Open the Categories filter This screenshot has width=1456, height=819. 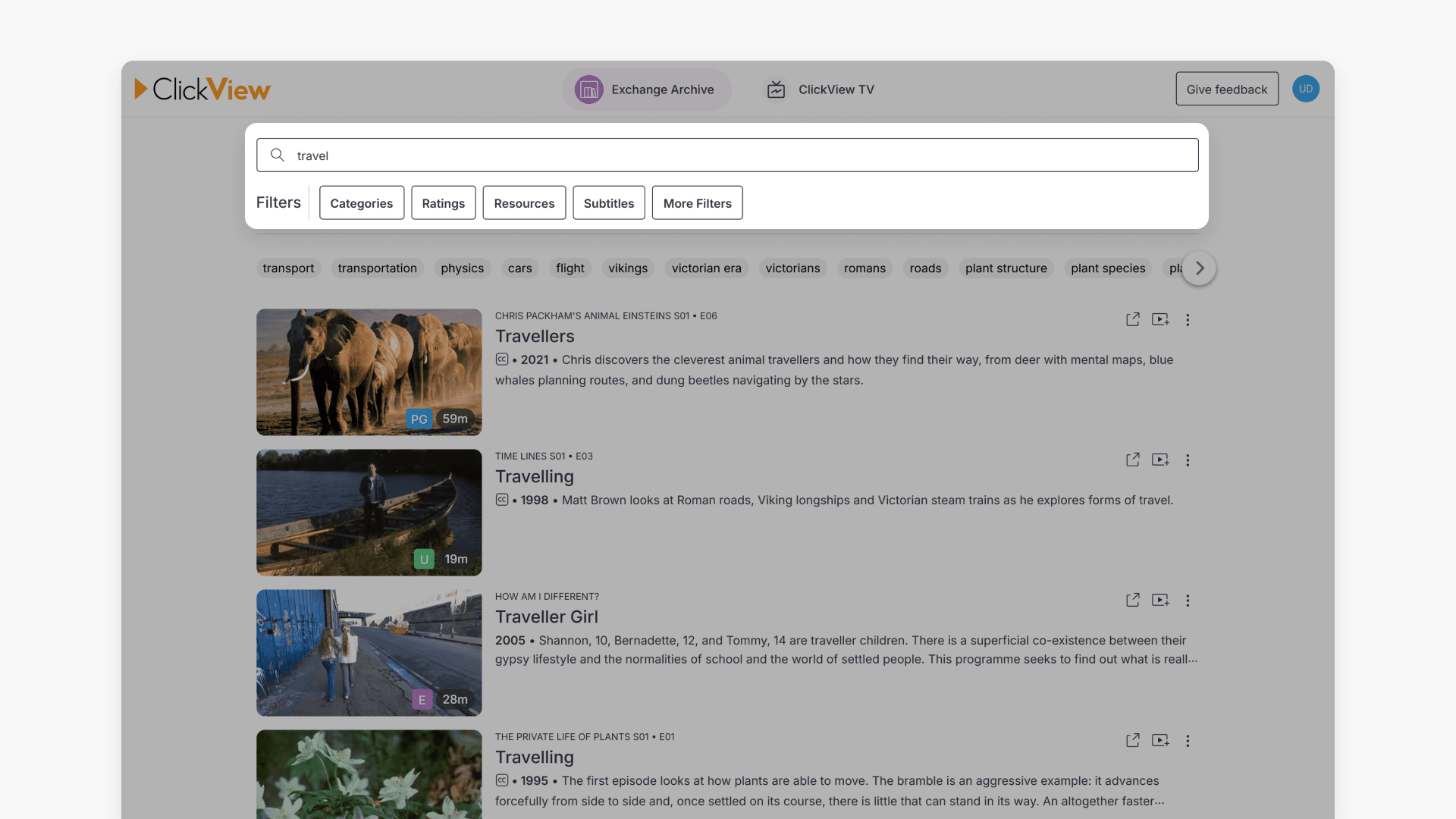pos(361,202)
